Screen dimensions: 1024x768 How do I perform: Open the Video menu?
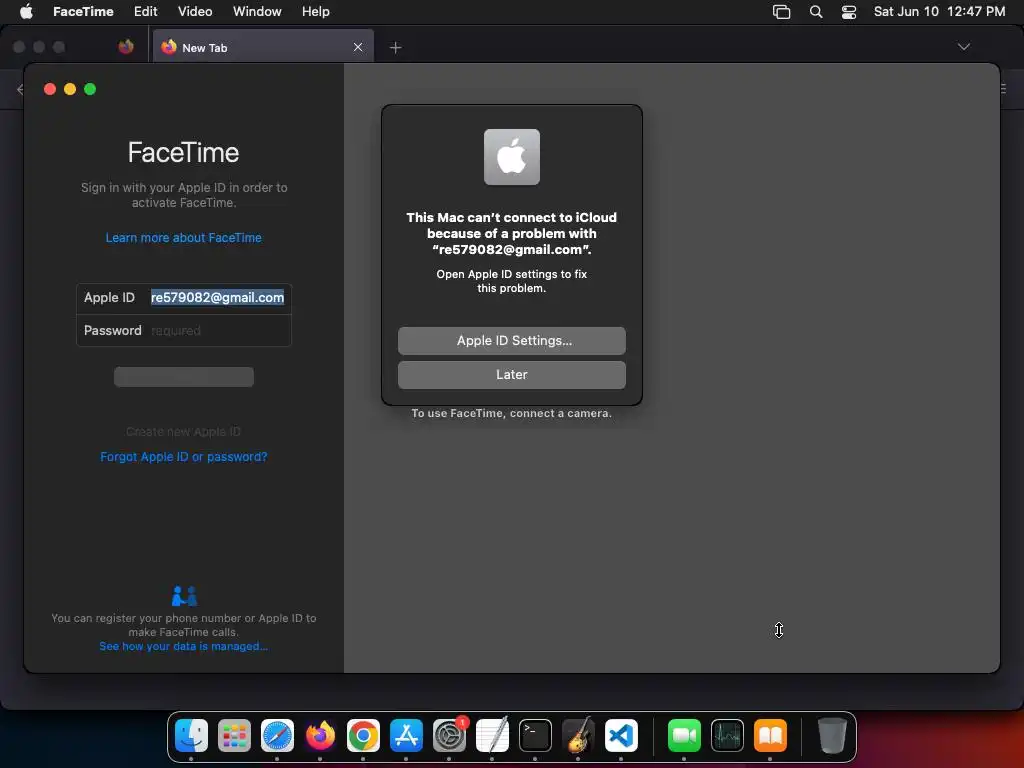[x=195, y=11]
